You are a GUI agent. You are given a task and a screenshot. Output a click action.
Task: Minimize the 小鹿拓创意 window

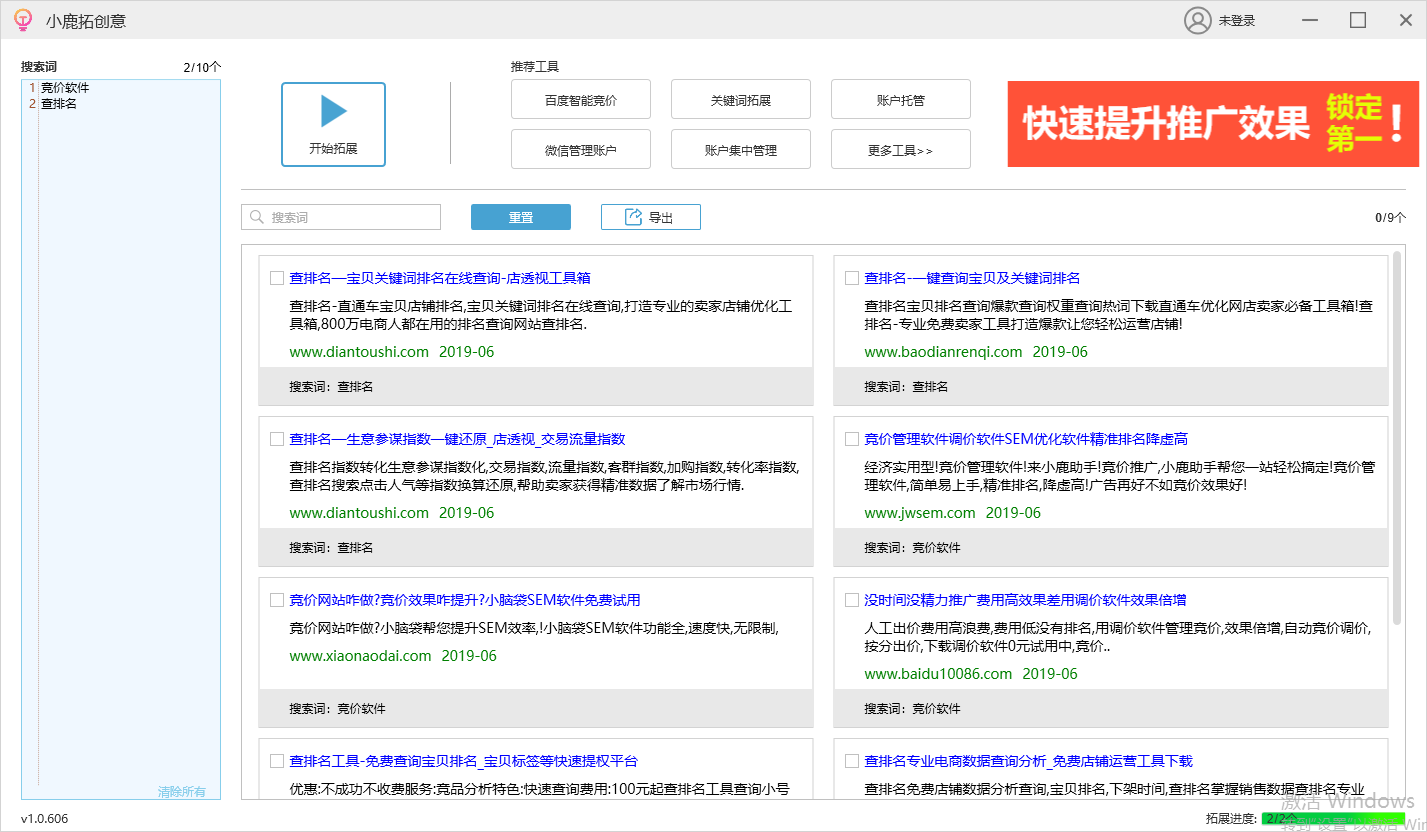click(x=1312, y=20)
